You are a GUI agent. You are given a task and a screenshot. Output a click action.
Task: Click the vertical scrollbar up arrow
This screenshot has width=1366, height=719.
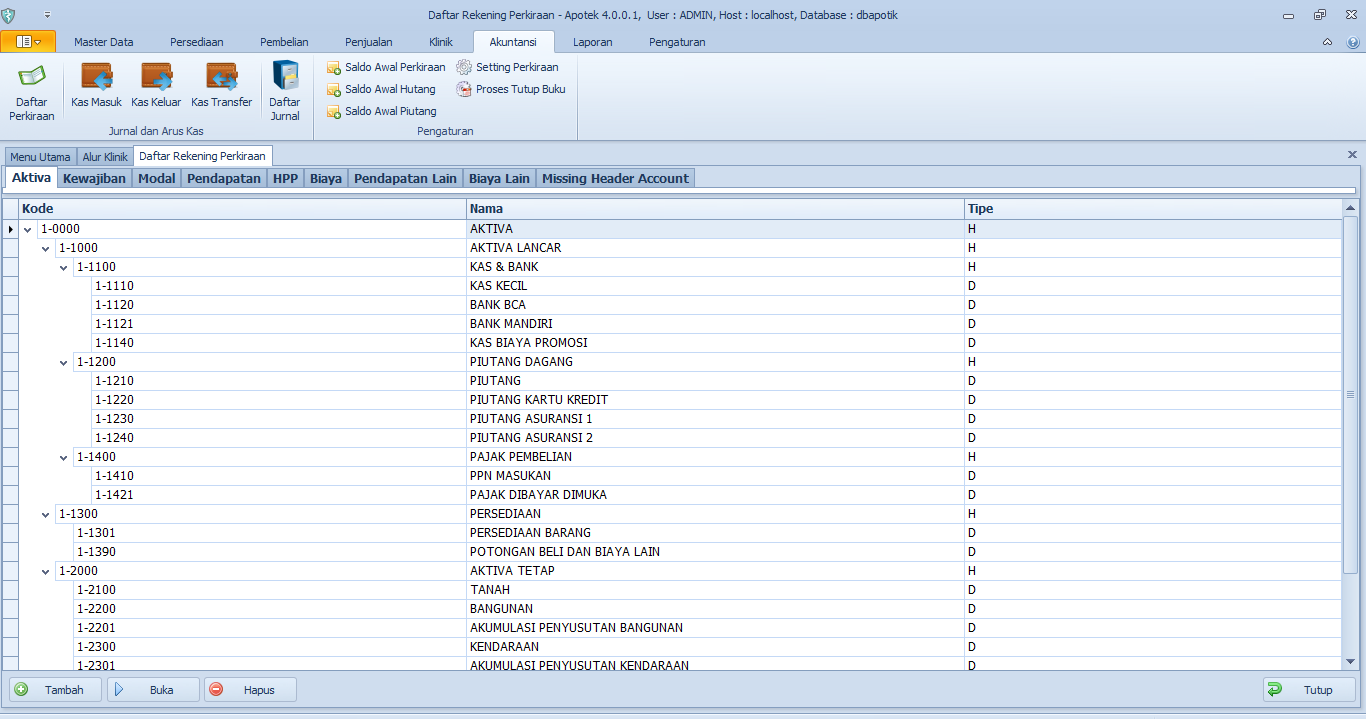click(x=1350, y=207)
